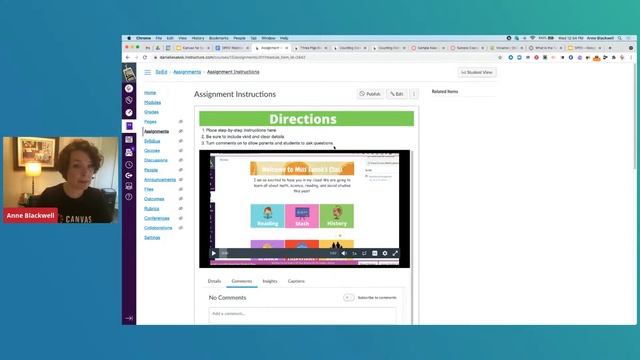Bookmark this page with star icon
Screen dimensions: 640x360
500,58
